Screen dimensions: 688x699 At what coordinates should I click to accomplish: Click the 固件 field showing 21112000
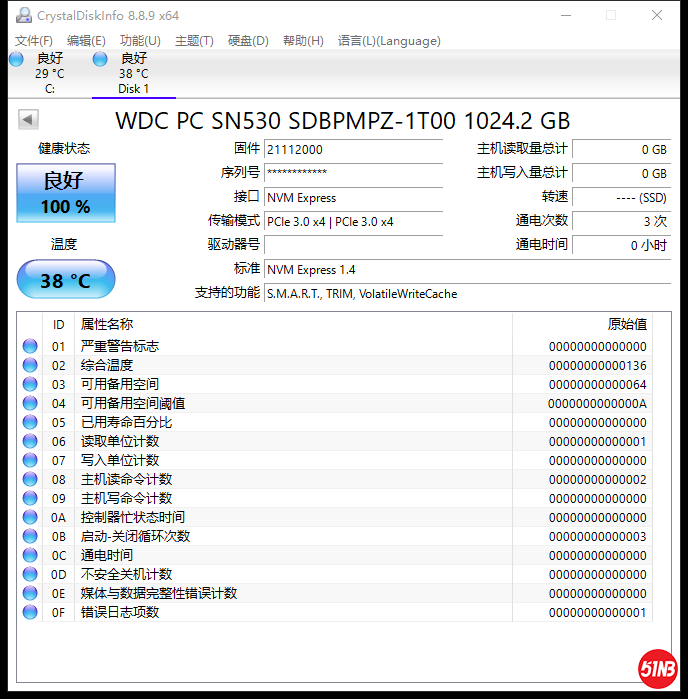353,149
